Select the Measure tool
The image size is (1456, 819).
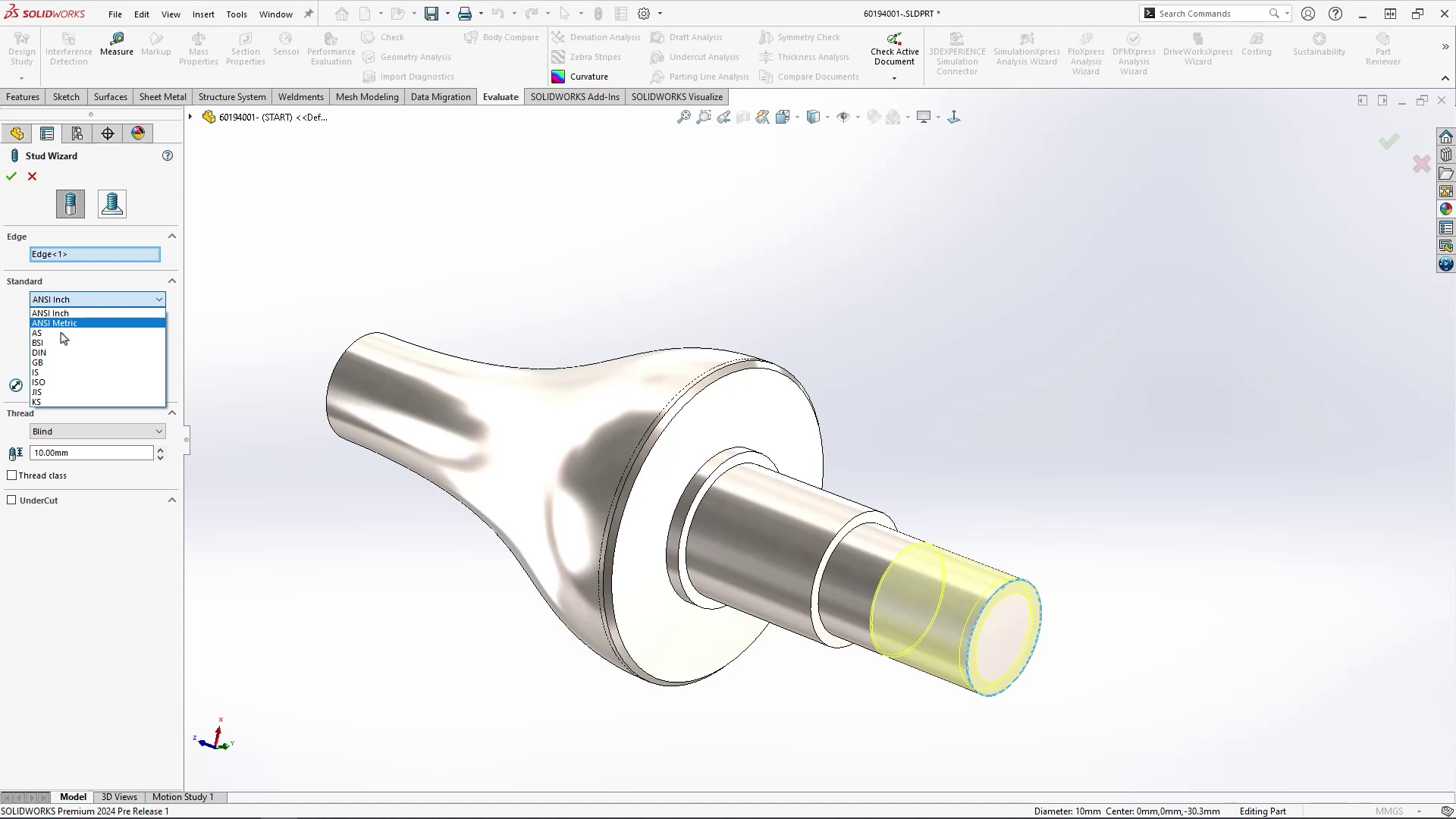coord(116,47)
